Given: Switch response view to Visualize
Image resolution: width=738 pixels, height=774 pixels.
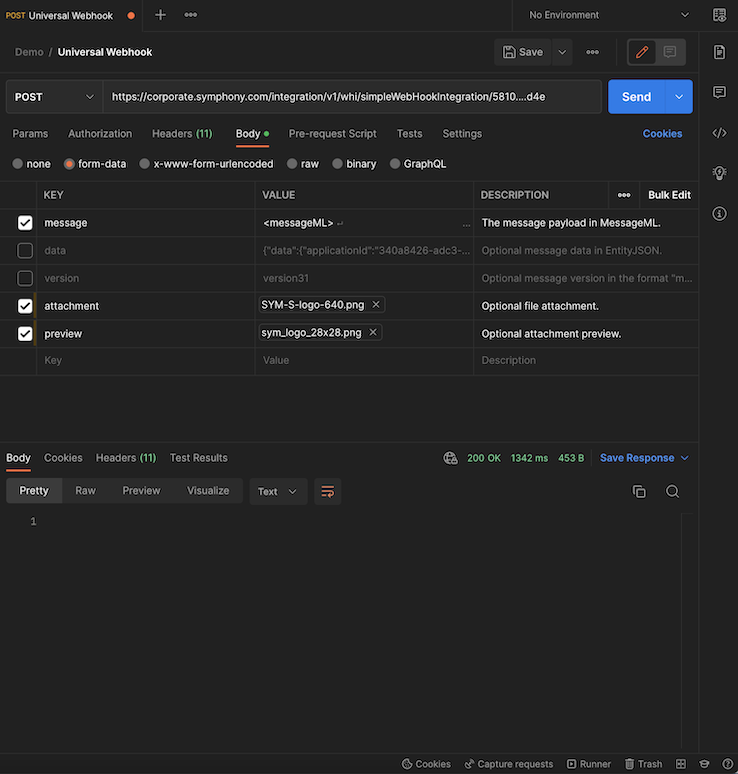Looking at the screenshot, I should click(x=208, y=491).
